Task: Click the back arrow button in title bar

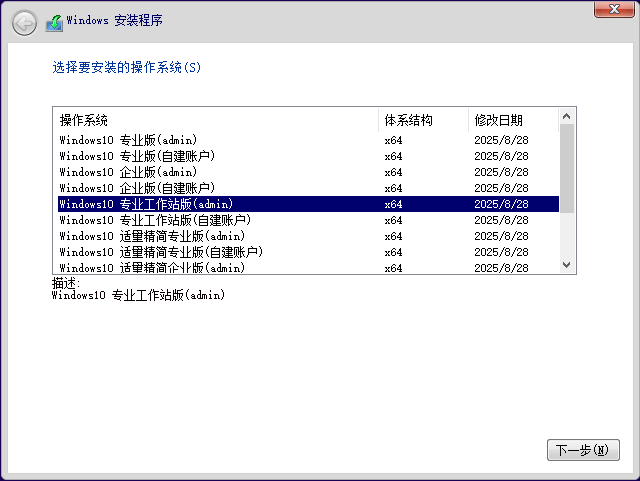Action: 24,21
